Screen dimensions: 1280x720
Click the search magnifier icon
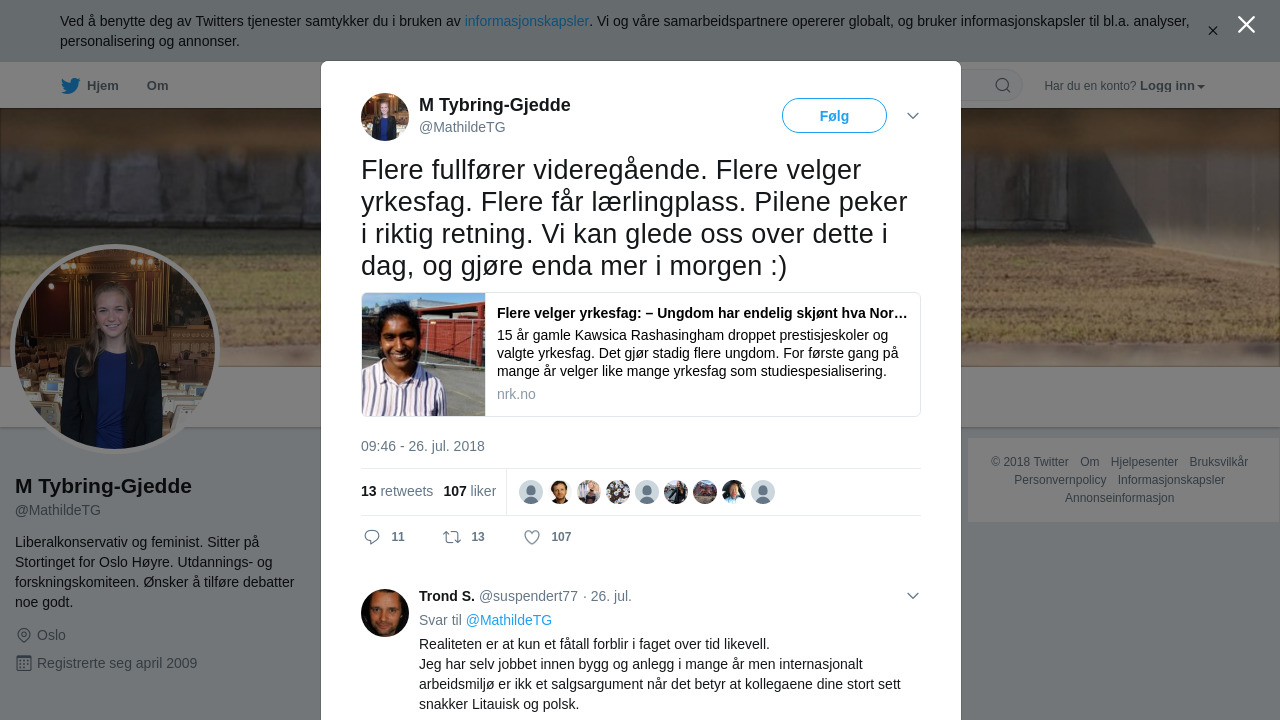click(1003, 85)
